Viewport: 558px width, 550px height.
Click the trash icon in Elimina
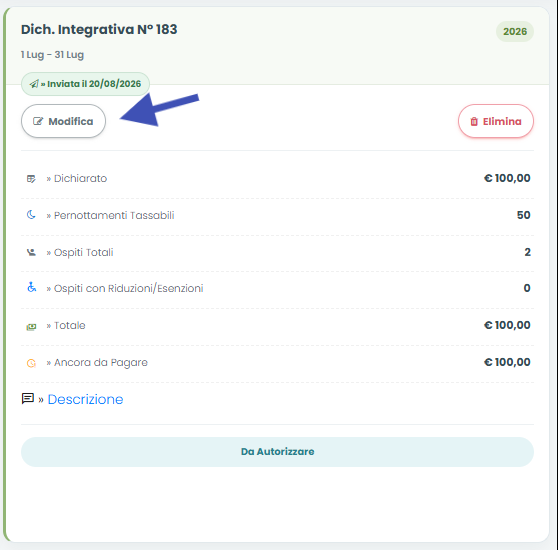[x=474, y=121]
